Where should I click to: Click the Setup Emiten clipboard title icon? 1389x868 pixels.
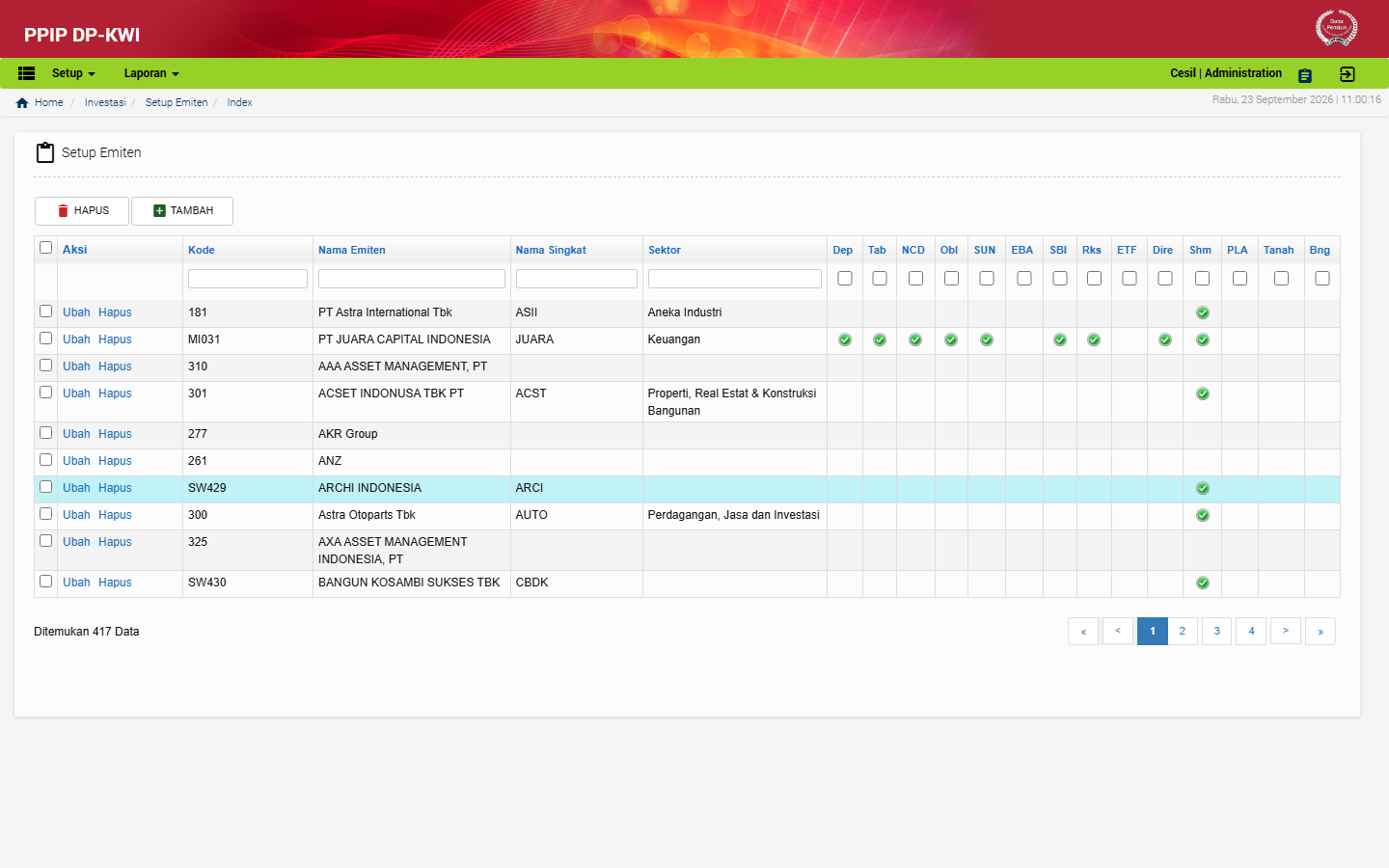(45, 152)
